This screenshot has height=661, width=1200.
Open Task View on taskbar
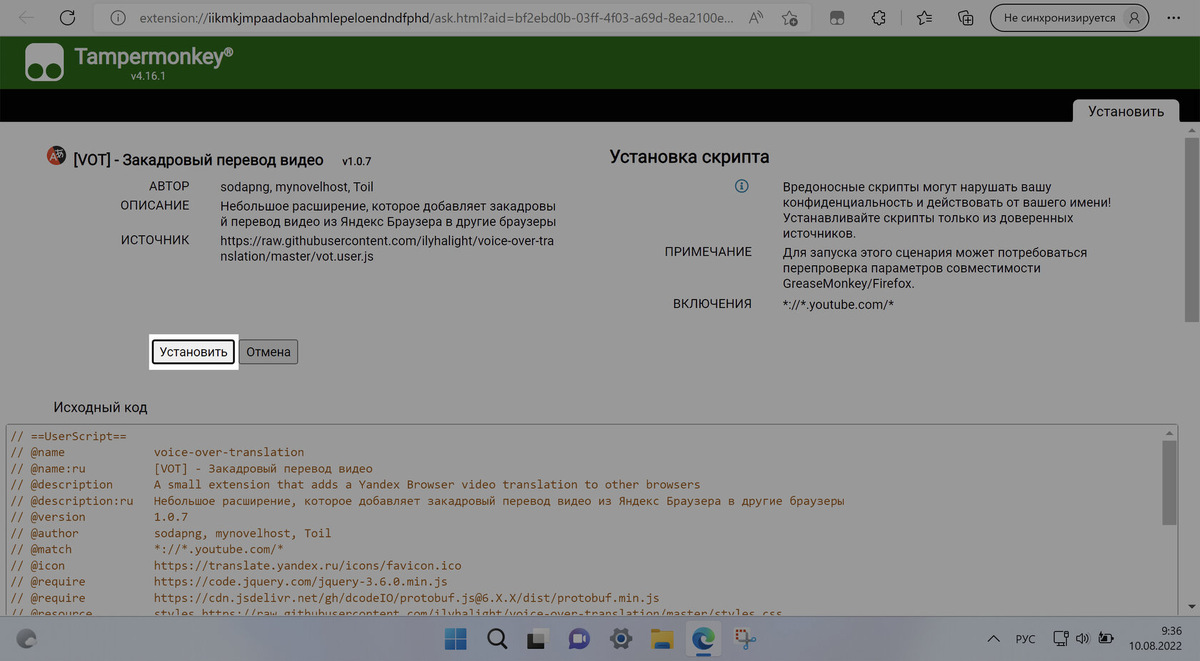(537, 638)
